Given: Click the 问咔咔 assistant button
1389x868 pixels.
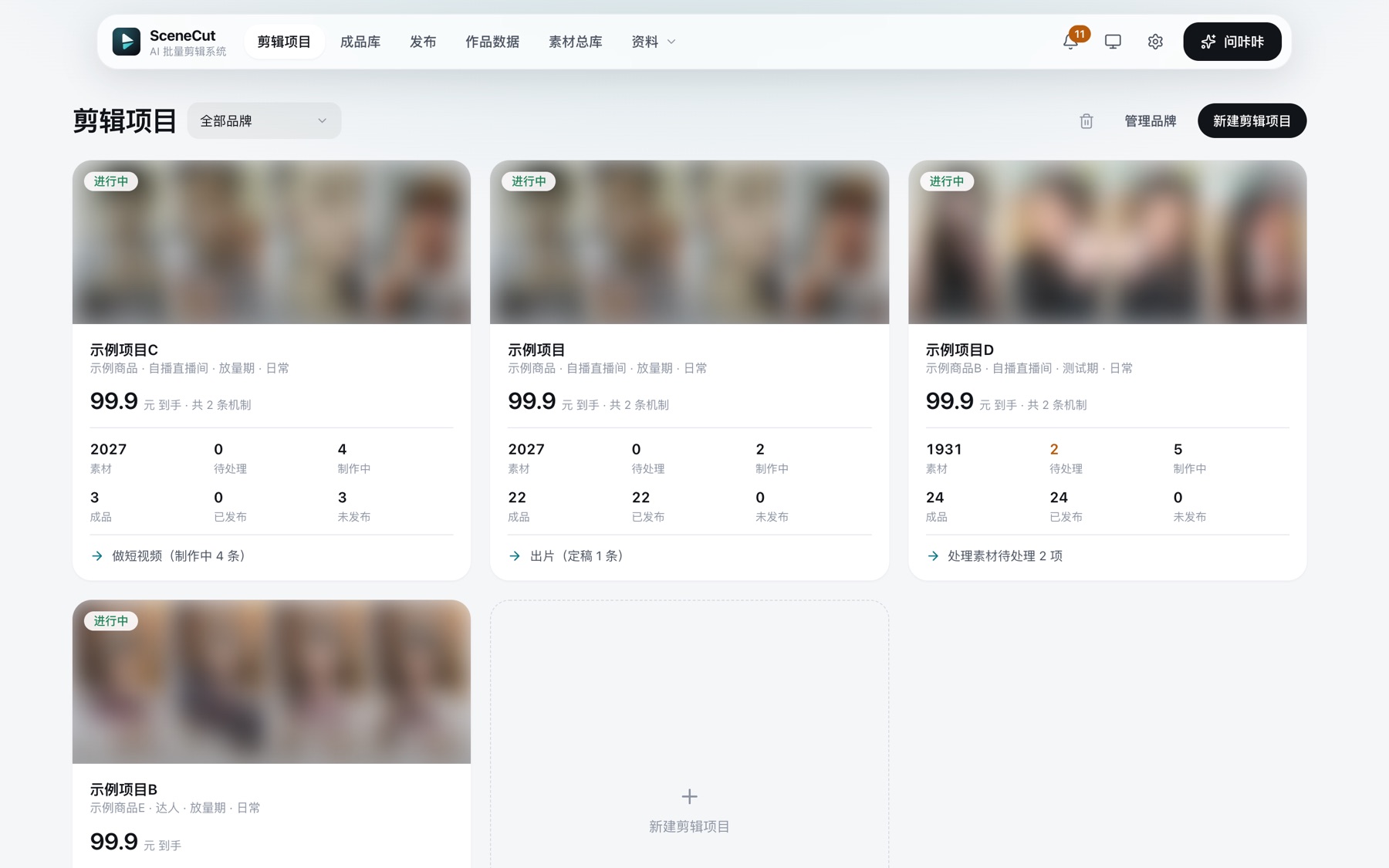Looking at the screenshot, I should (x=1232, y=42).
